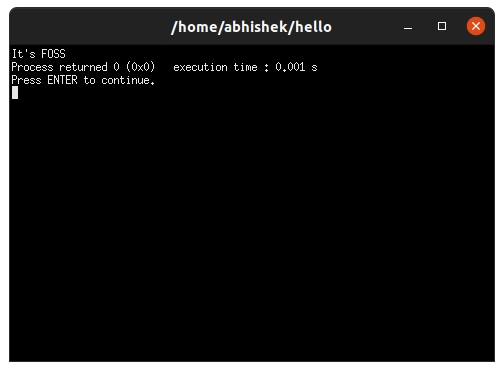The height and width of the screenshot is (371, 504).
Task: Click the blinking block cursor in the terminal
Action: tap(15, 93)
